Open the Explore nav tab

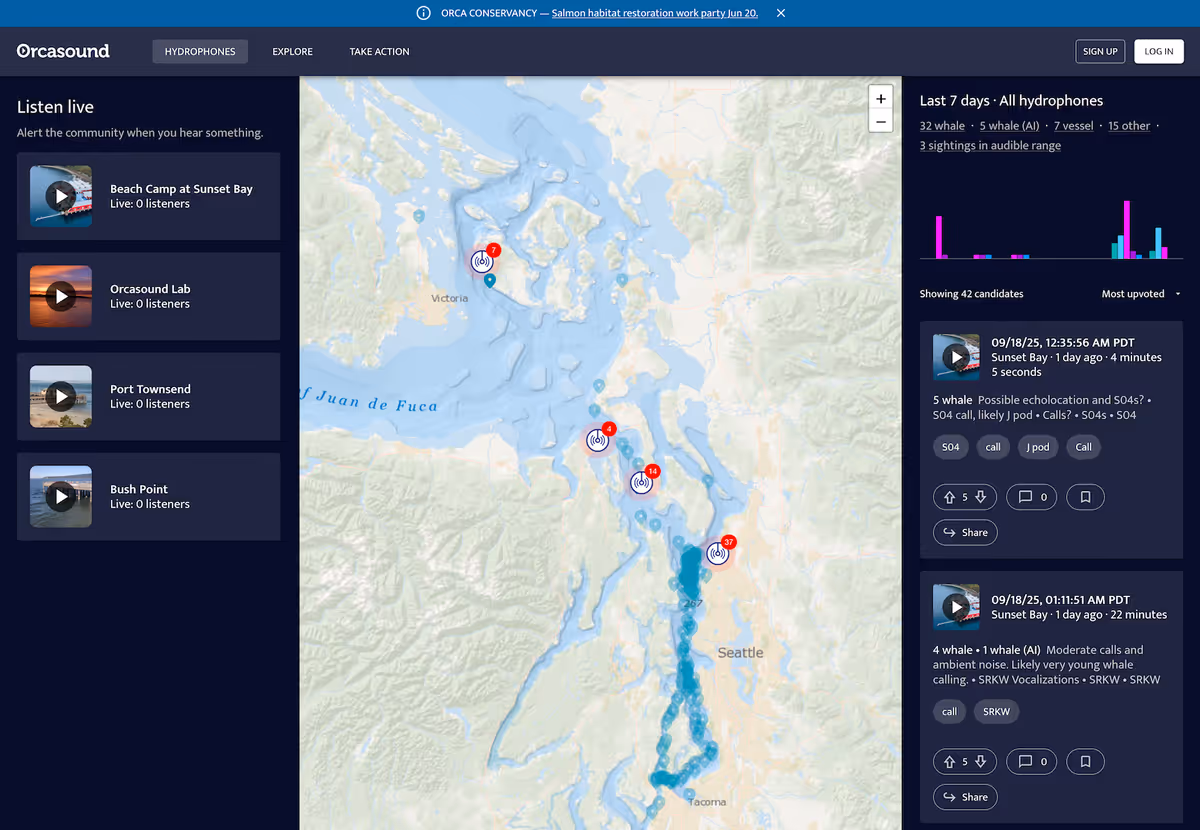point(292,51)
